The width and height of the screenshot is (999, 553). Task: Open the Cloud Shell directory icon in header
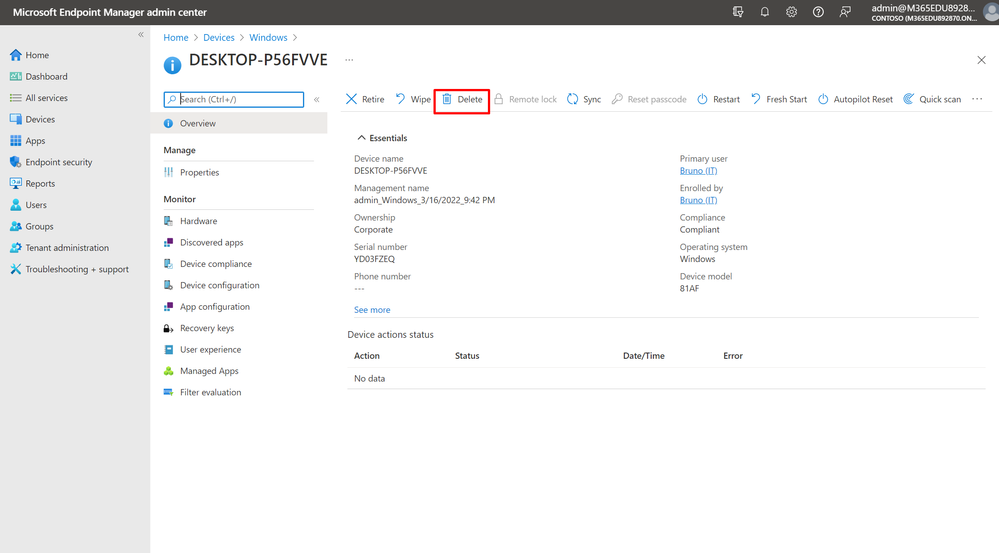tap(738, 12)
